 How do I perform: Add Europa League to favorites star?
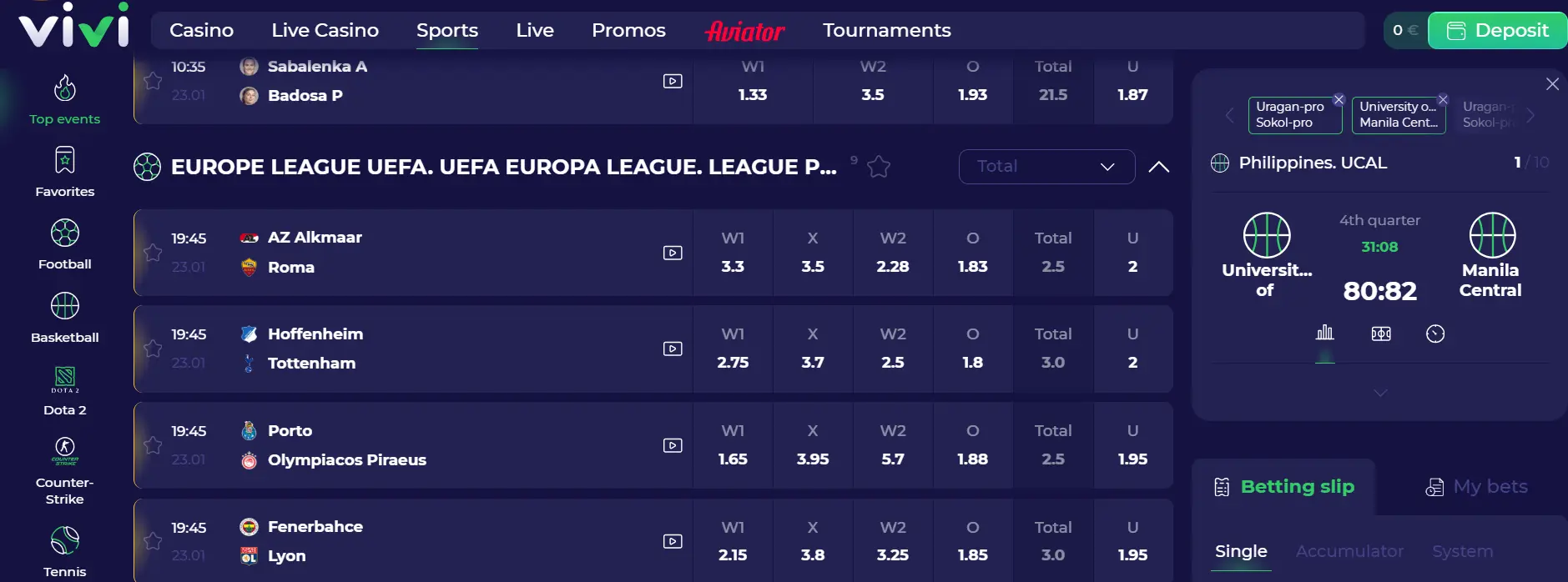pos(879,167)
